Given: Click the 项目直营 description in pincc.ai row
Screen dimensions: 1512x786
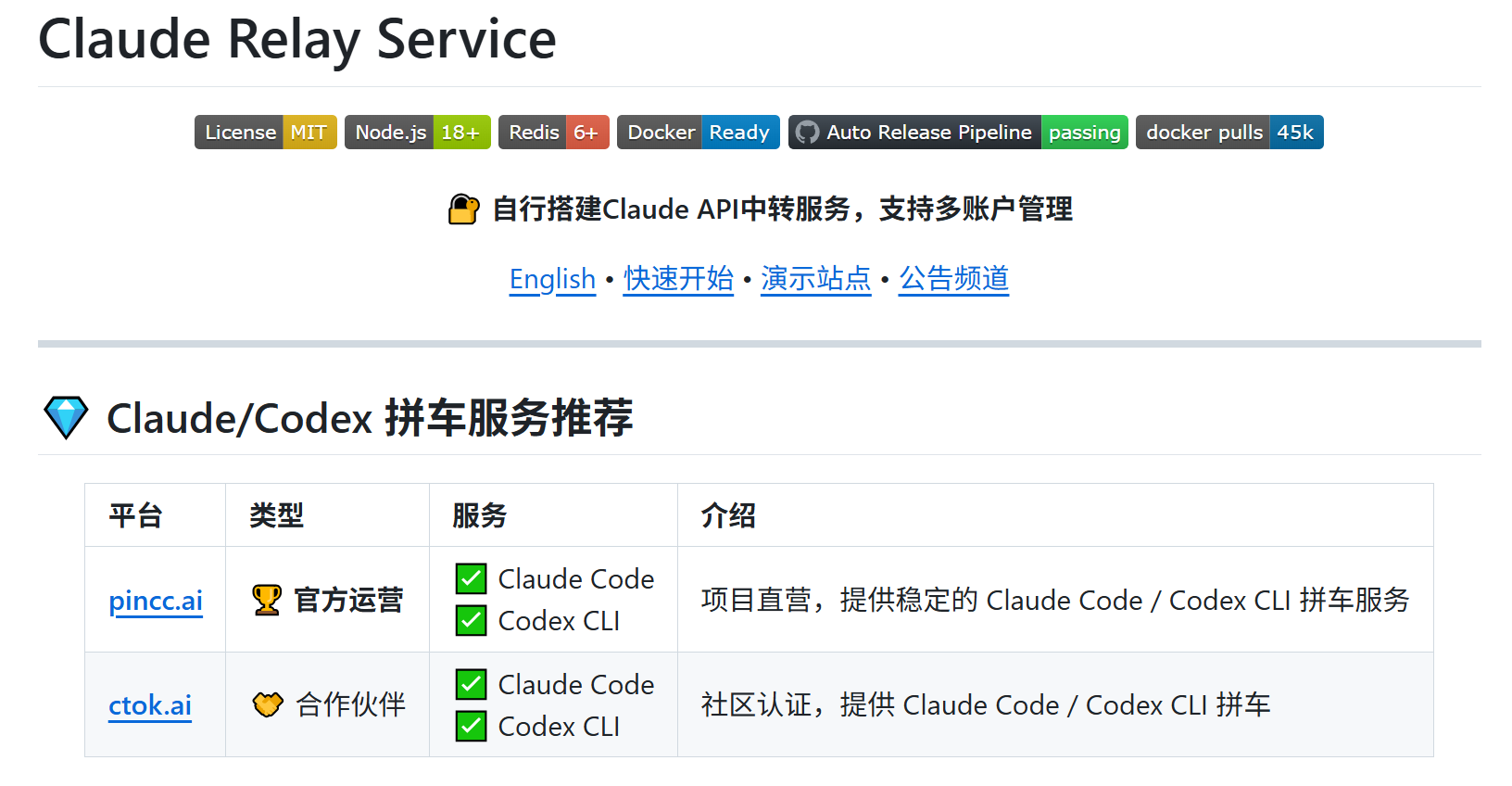Looking at the screenshot, I should click(x=1055, y=600).
